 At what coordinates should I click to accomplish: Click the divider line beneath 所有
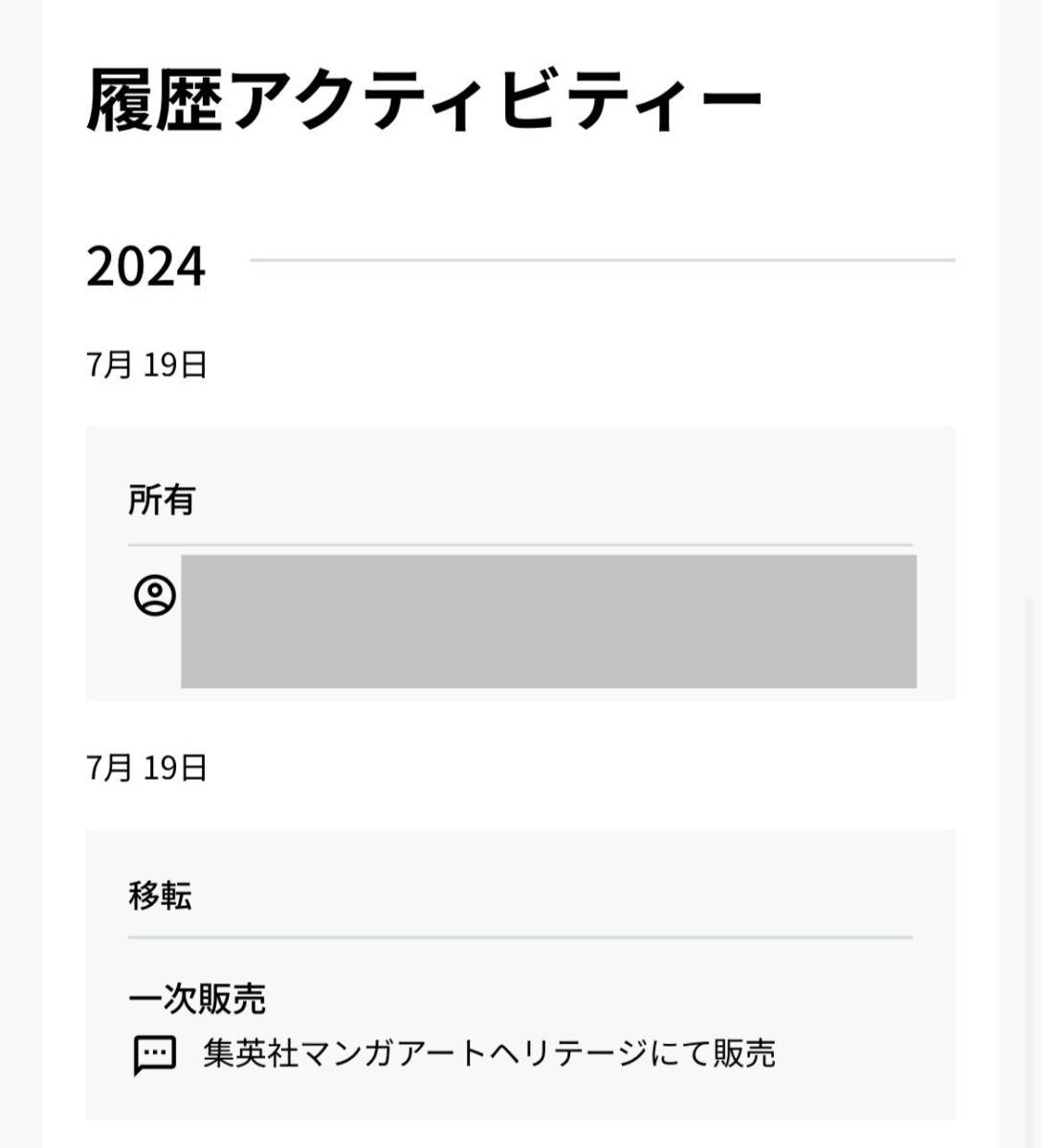point(520,545)
